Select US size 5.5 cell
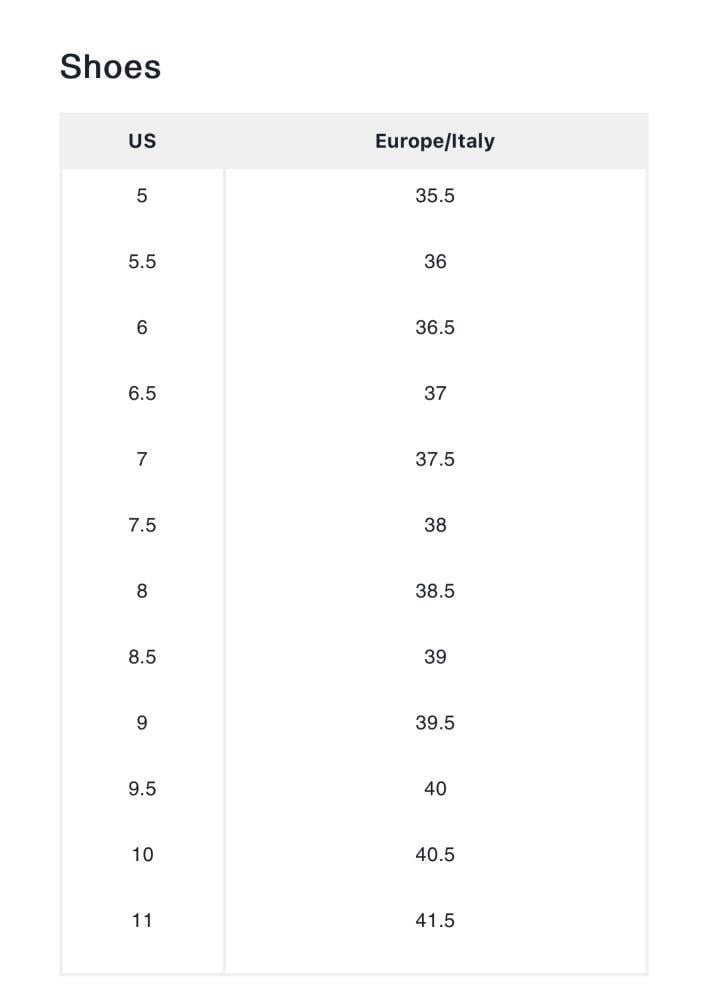Viewport: 708px width, 1000px height. 142,262
